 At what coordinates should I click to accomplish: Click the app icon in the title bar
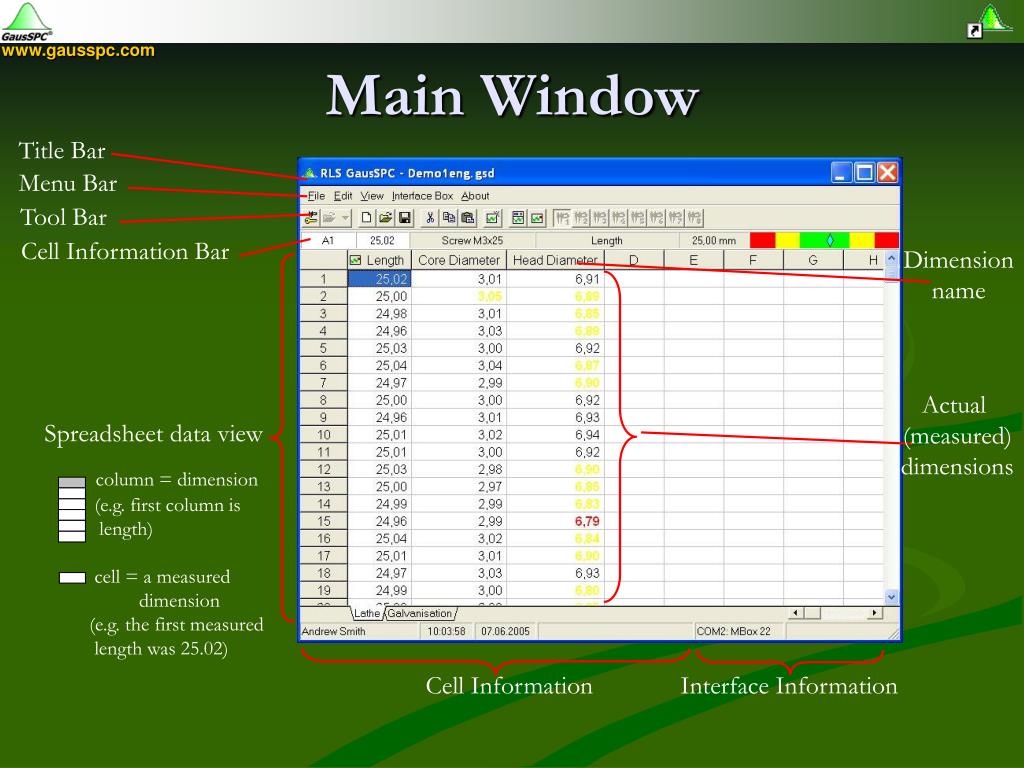pyautogui.click(x=310, y=173)
